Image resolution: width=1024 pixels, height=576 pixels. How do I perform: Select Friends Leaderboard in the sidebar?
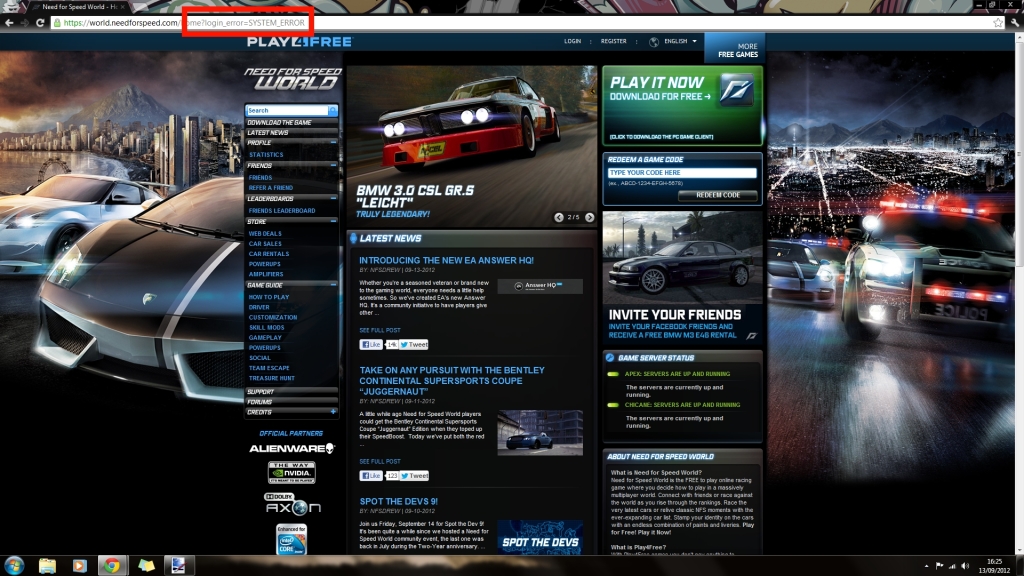[281, 211]
